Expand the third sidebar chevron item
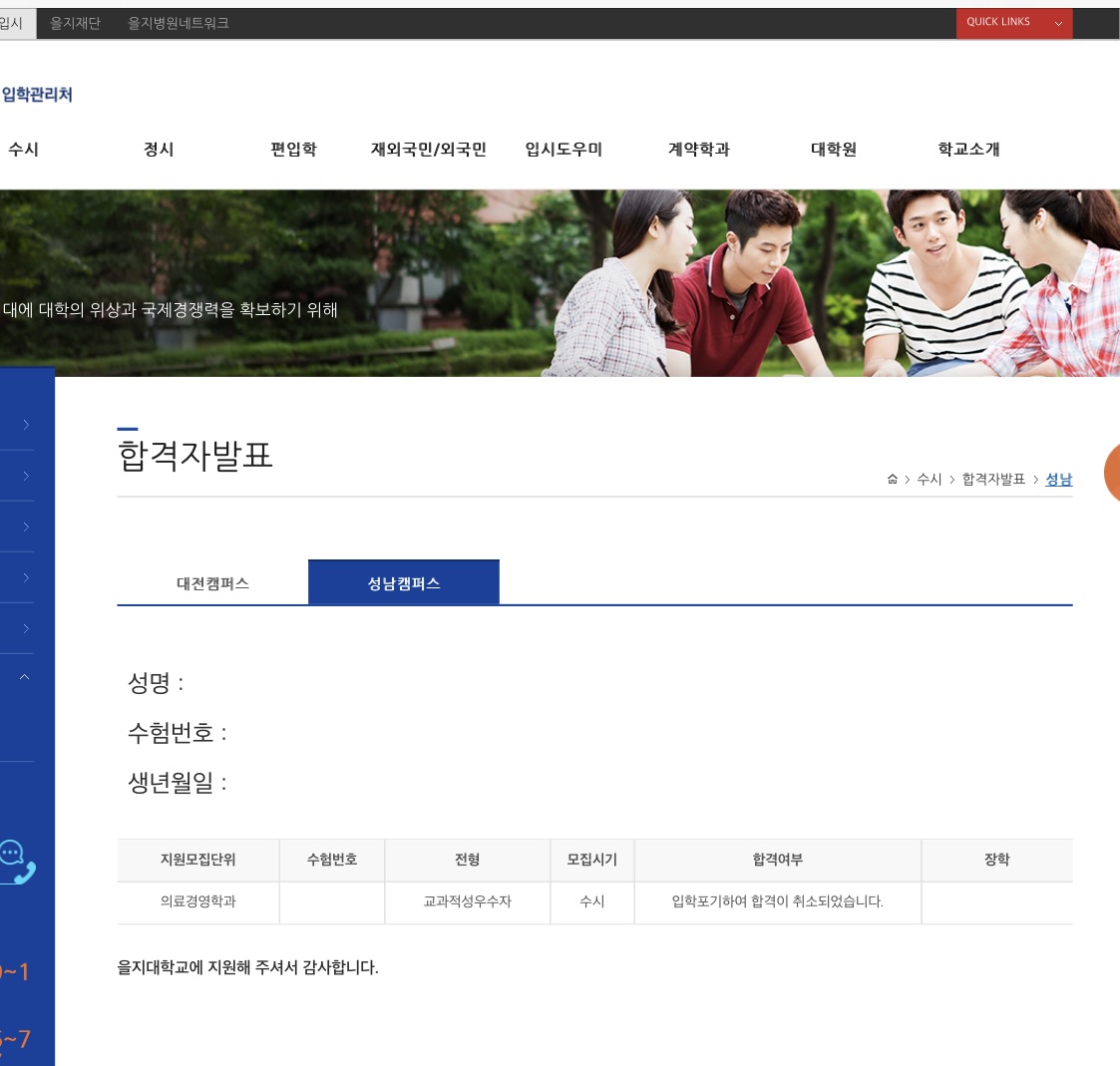This screenshot has width=1120, height=1066. (x=26, y=527)
